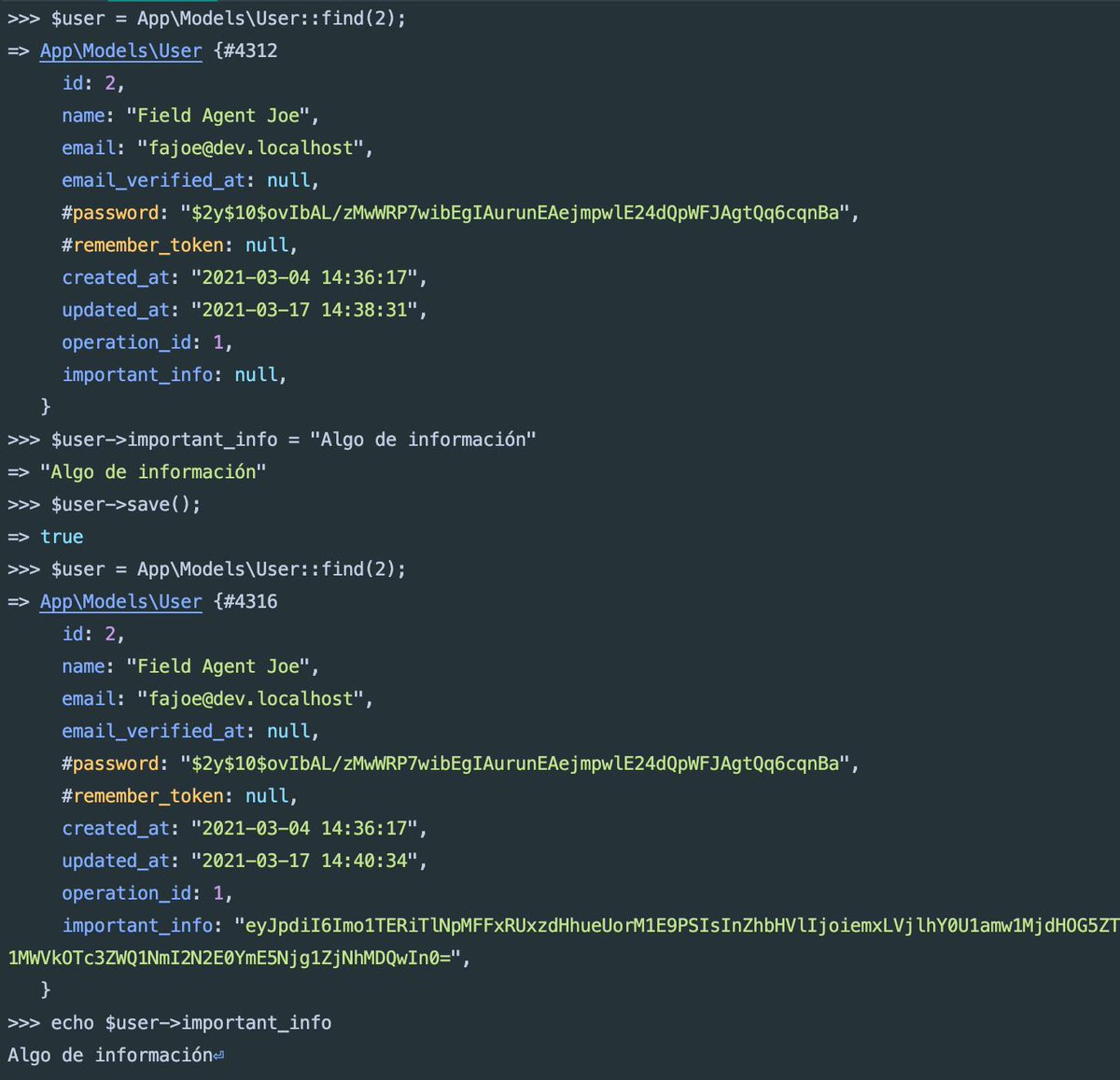This screenshot has width=1120, height=1080.
Task: Click 'id: 2' in the first object
Action: [x=93, y=83]
